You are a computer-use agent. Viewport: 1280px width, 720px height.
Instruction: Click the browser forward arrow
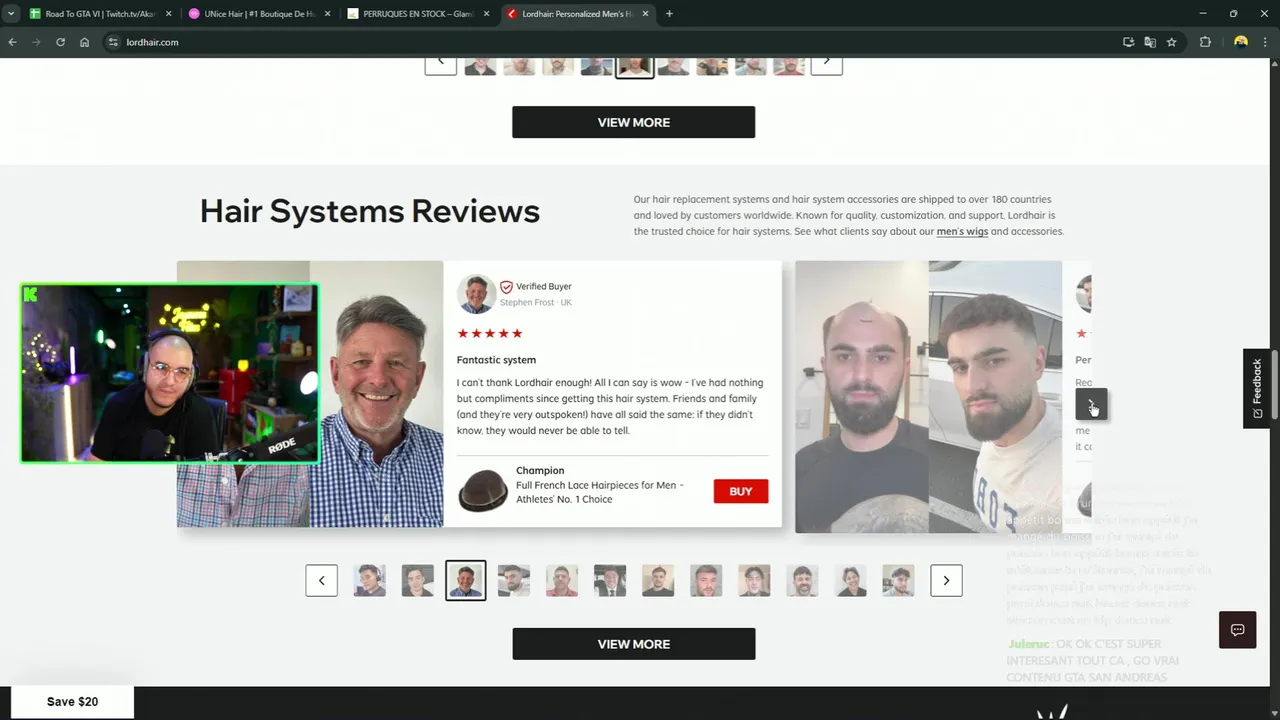click(x=36, y=42)
